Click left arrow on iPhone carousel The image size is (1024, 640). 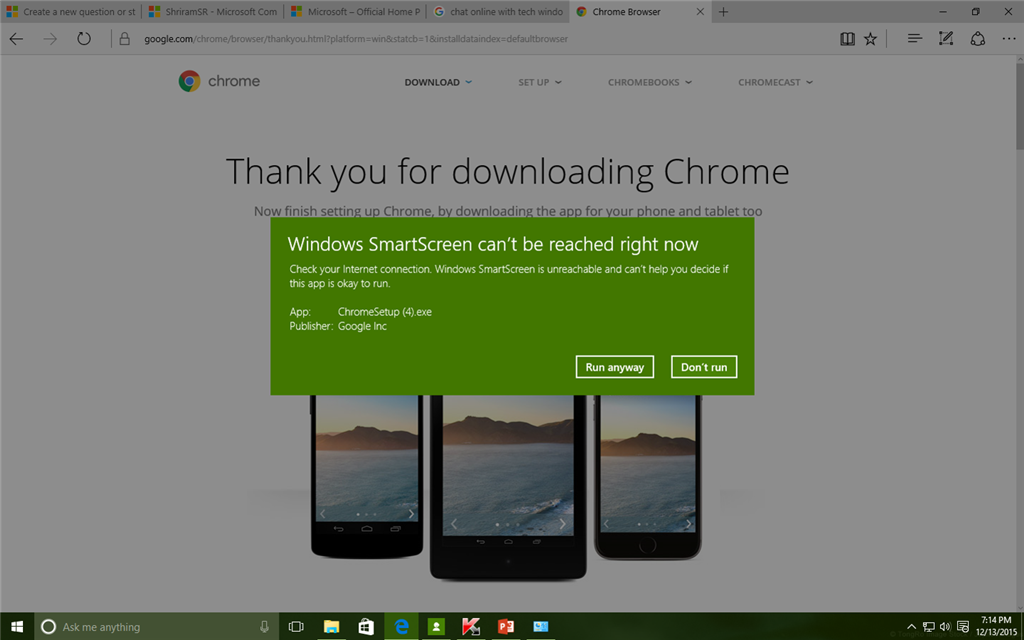[x=607, y=524]
